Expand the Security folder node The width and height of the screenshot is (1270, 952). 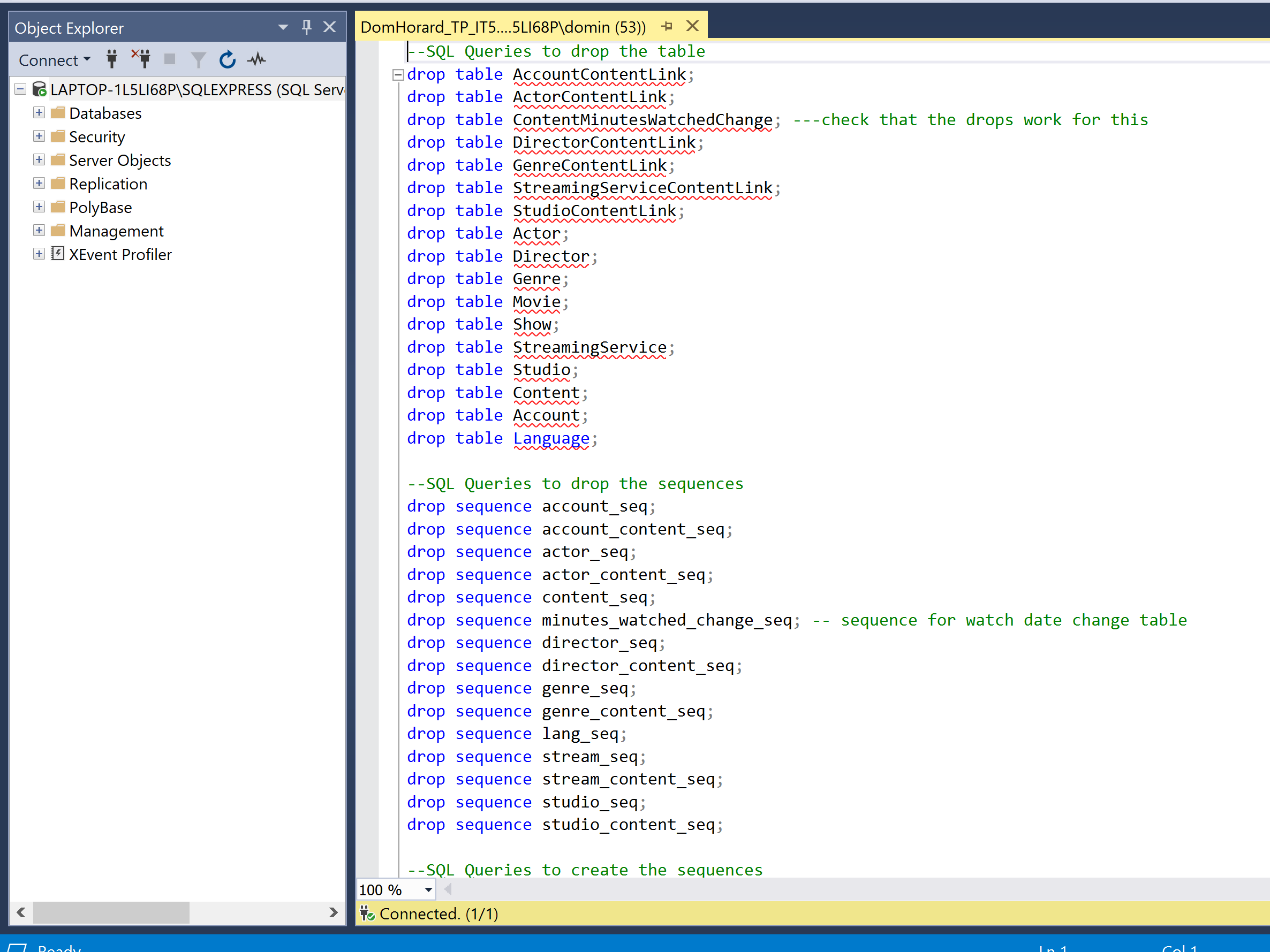39,136
